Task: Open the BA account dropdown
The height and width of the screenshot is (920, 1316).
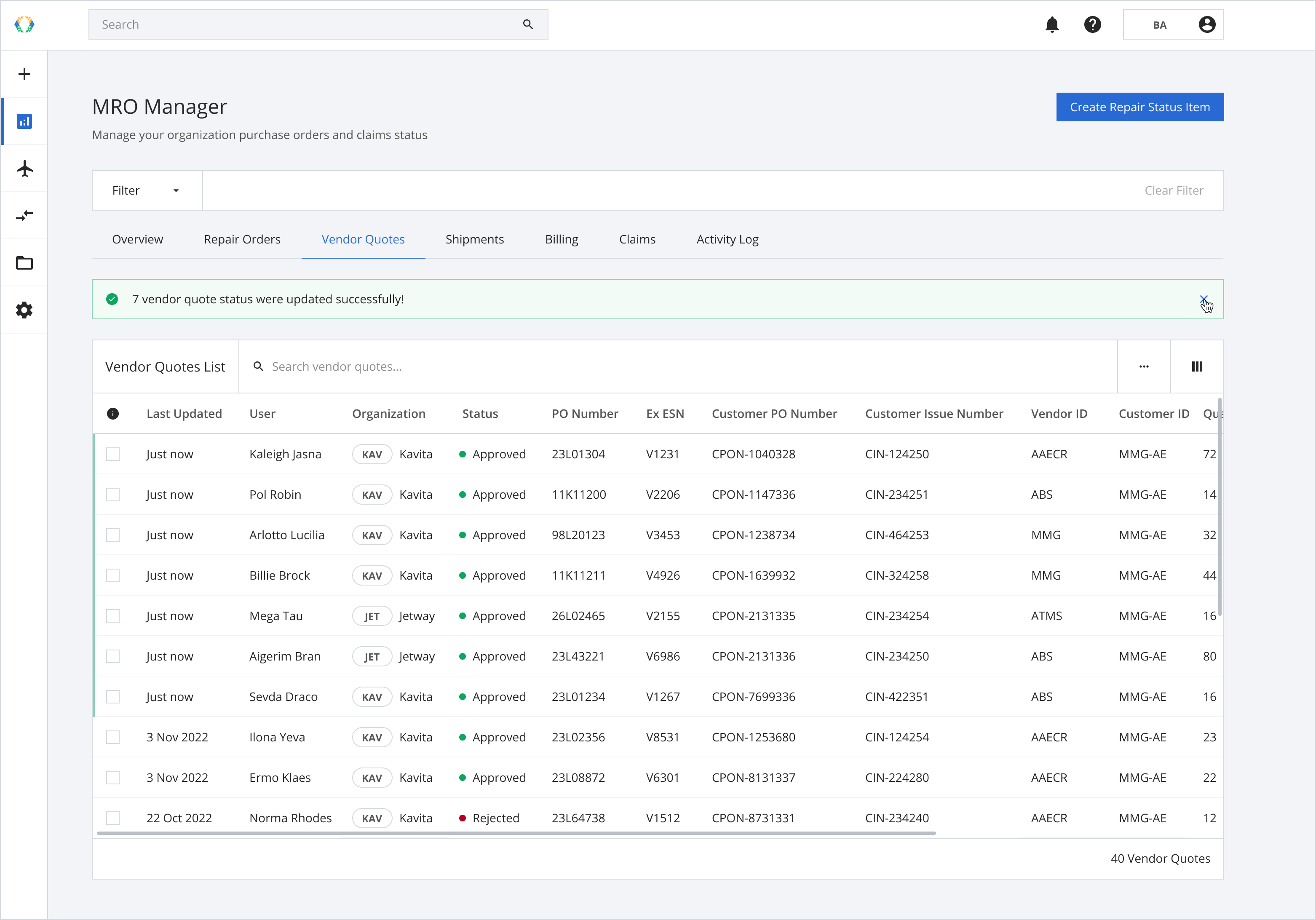Action: [x=1173, y=25]
